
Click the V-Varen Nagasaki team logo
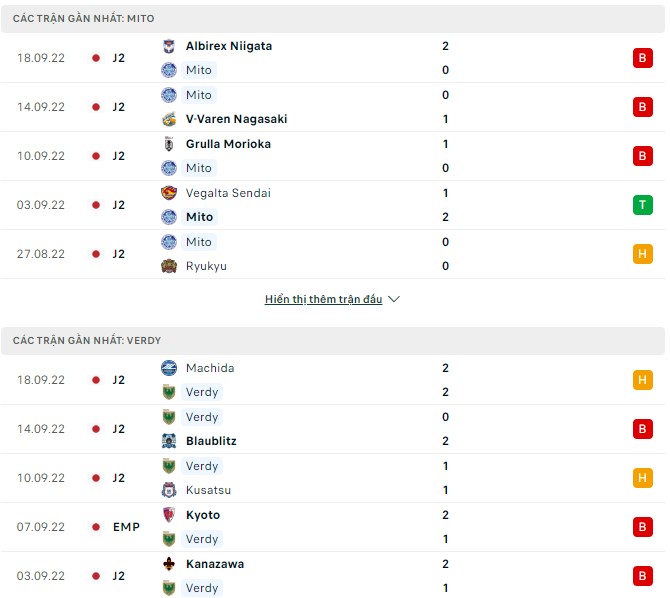[168, 119]
